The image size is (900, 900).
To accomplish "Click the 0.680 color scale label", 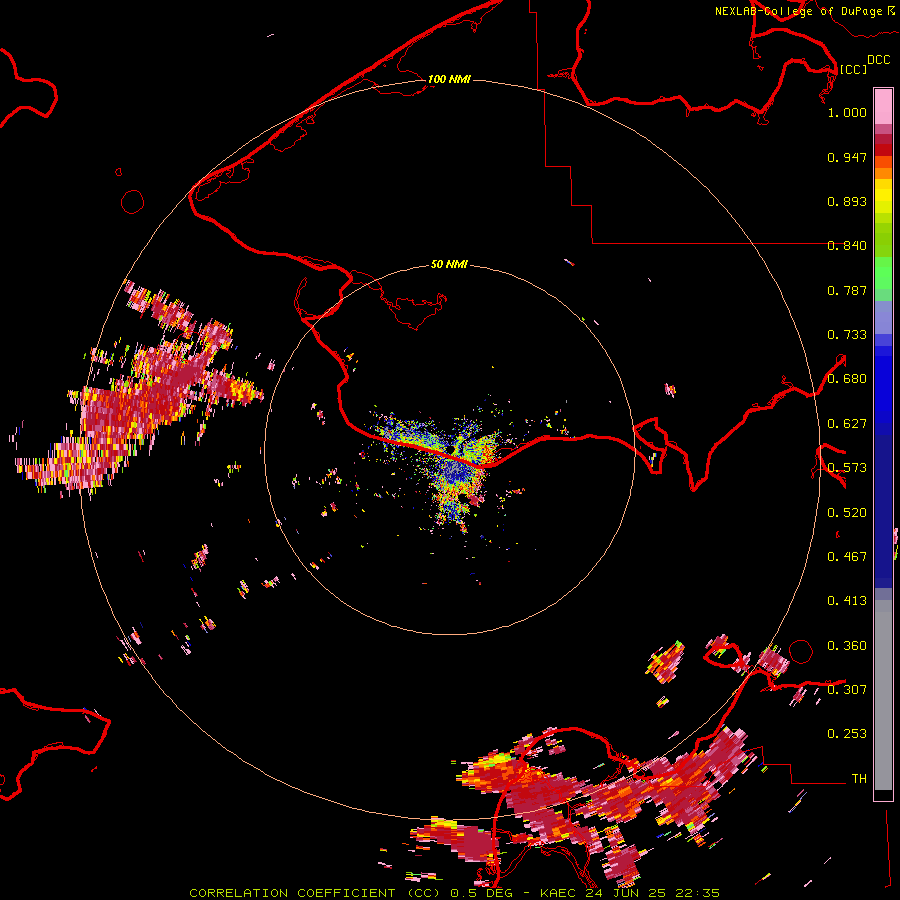I will pos(847,379).
